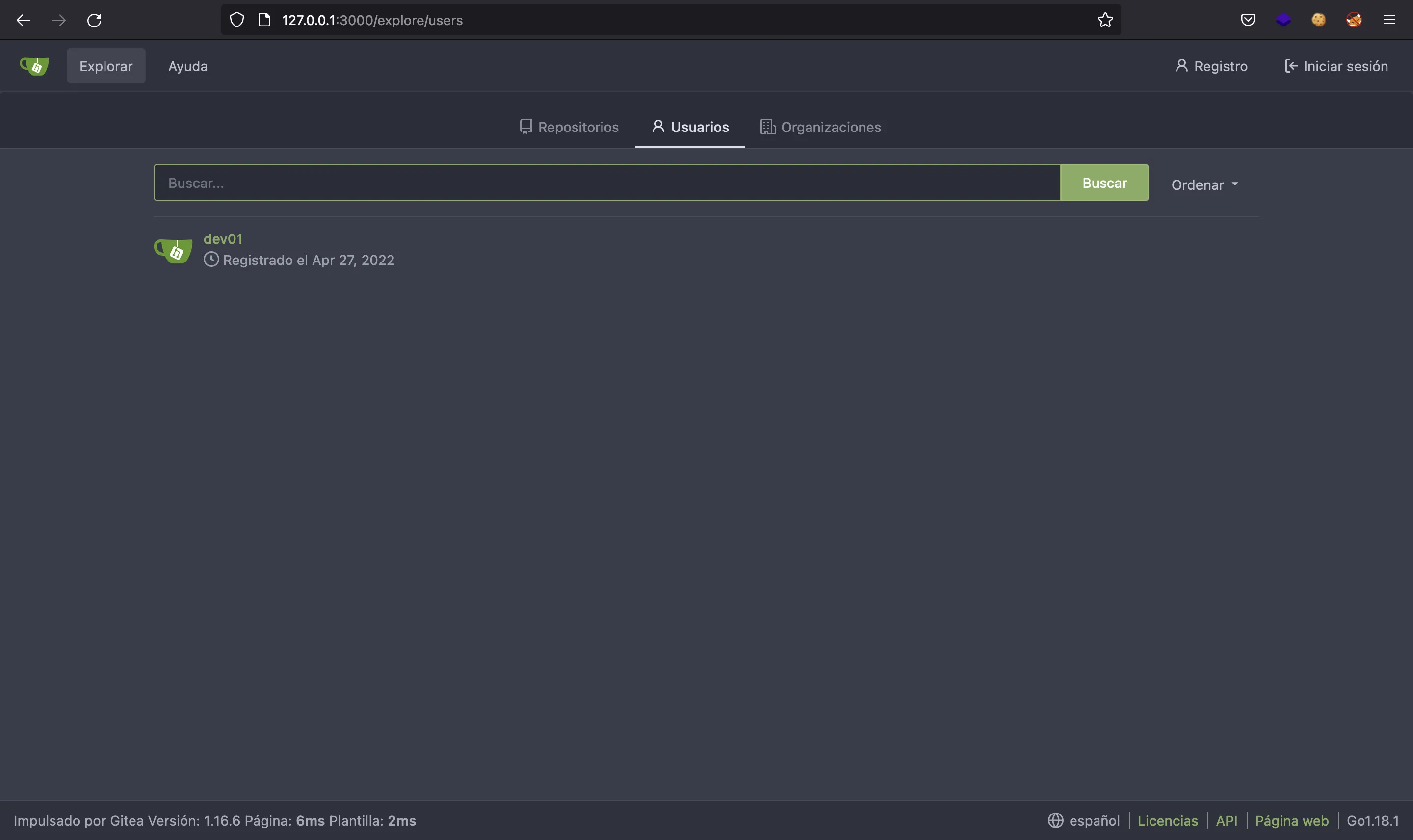The height and width of the screenshot is (840, 1413).
Task: Open the Página web footer link
Action: [x=1292, y=820]
